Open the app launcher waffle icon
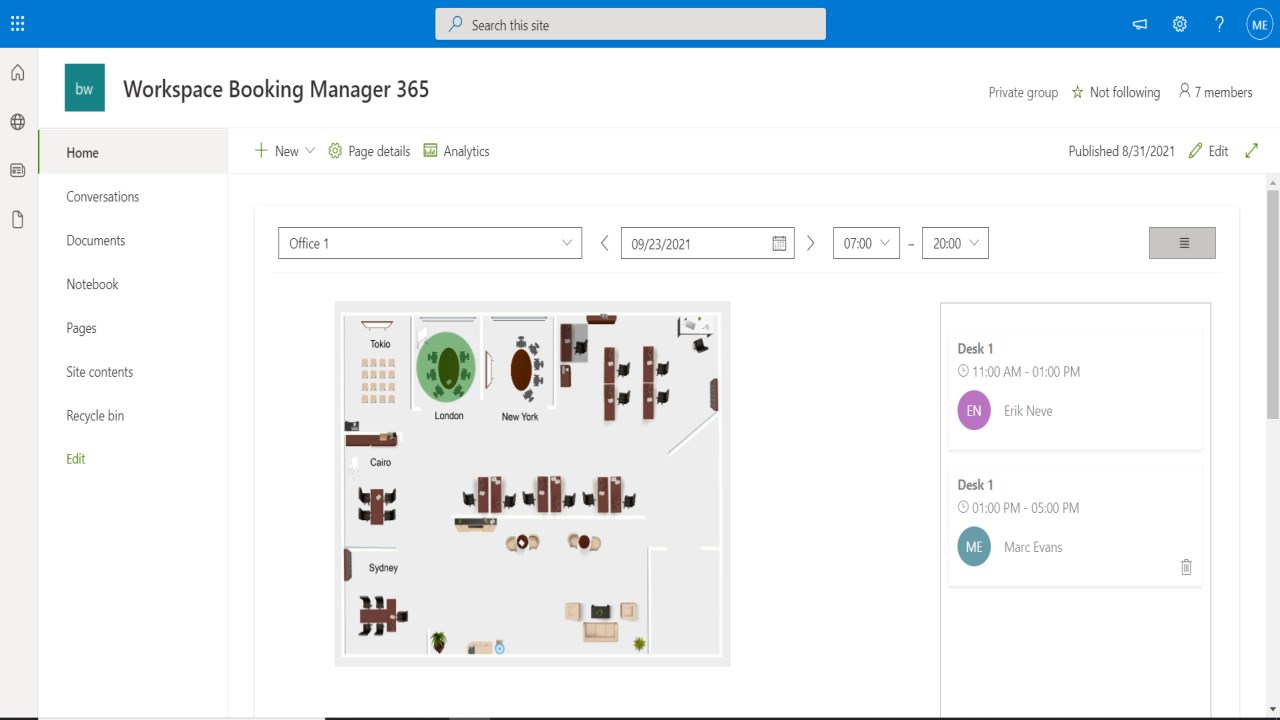This screenshot has width=1280, height=720. click(18, 24)
